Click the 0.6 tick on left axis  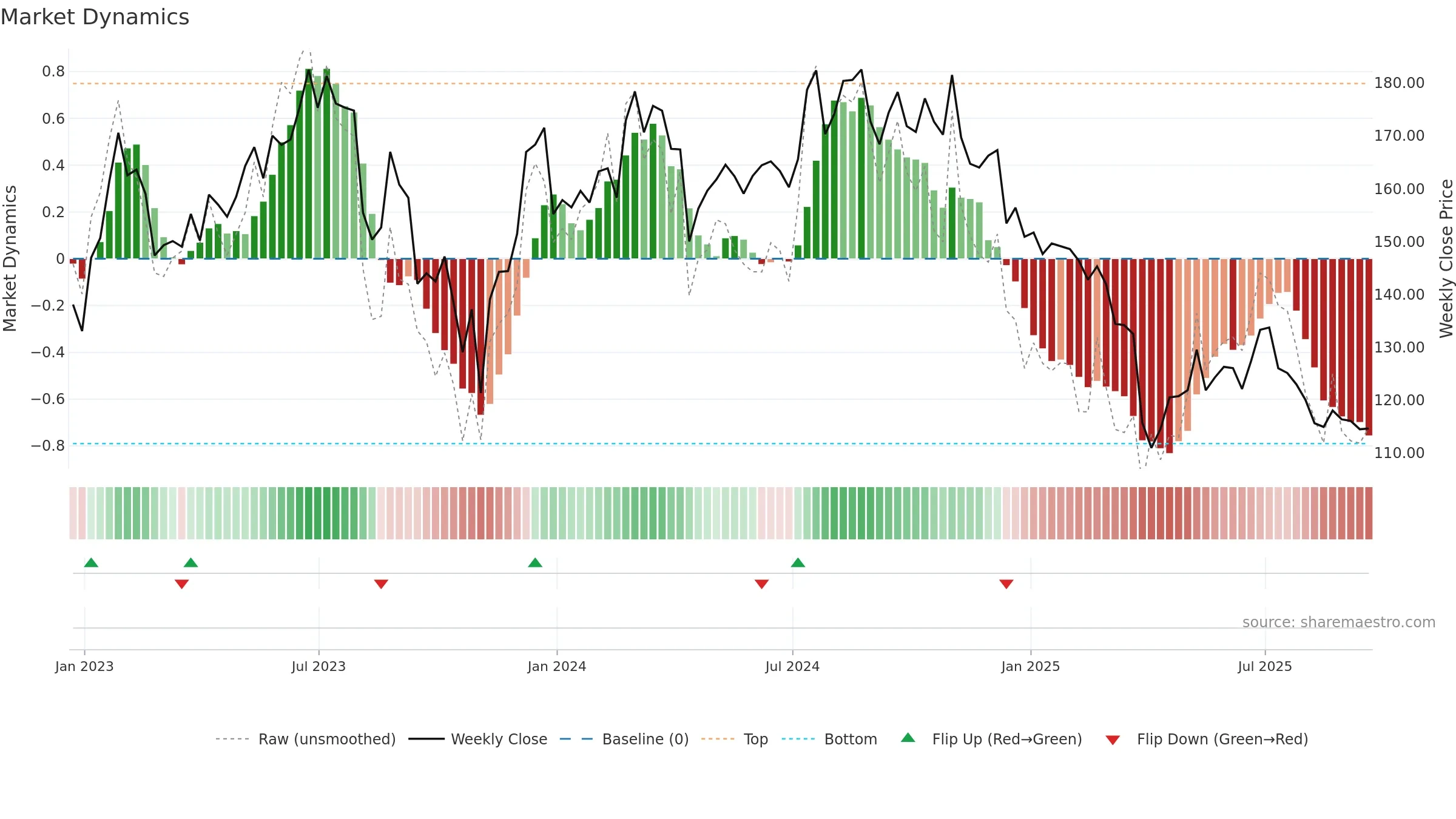53,118
